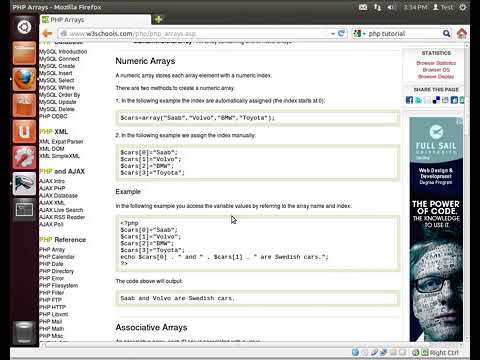Screen dimensions: 480x360
Task: Open a new tab with green plus
Action: tap(158, 19)
